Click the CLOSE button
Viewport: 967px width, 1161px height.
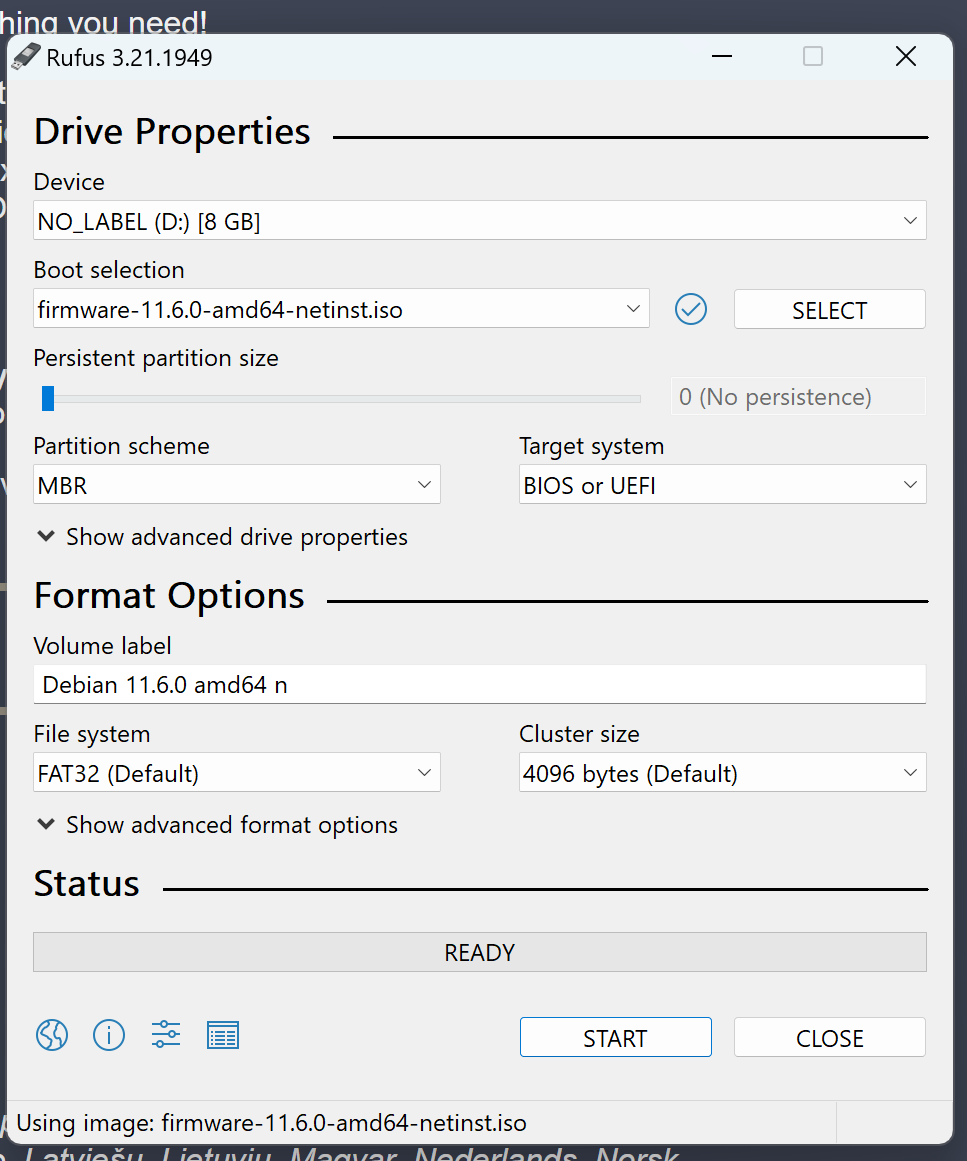(x=829, y=1038)
